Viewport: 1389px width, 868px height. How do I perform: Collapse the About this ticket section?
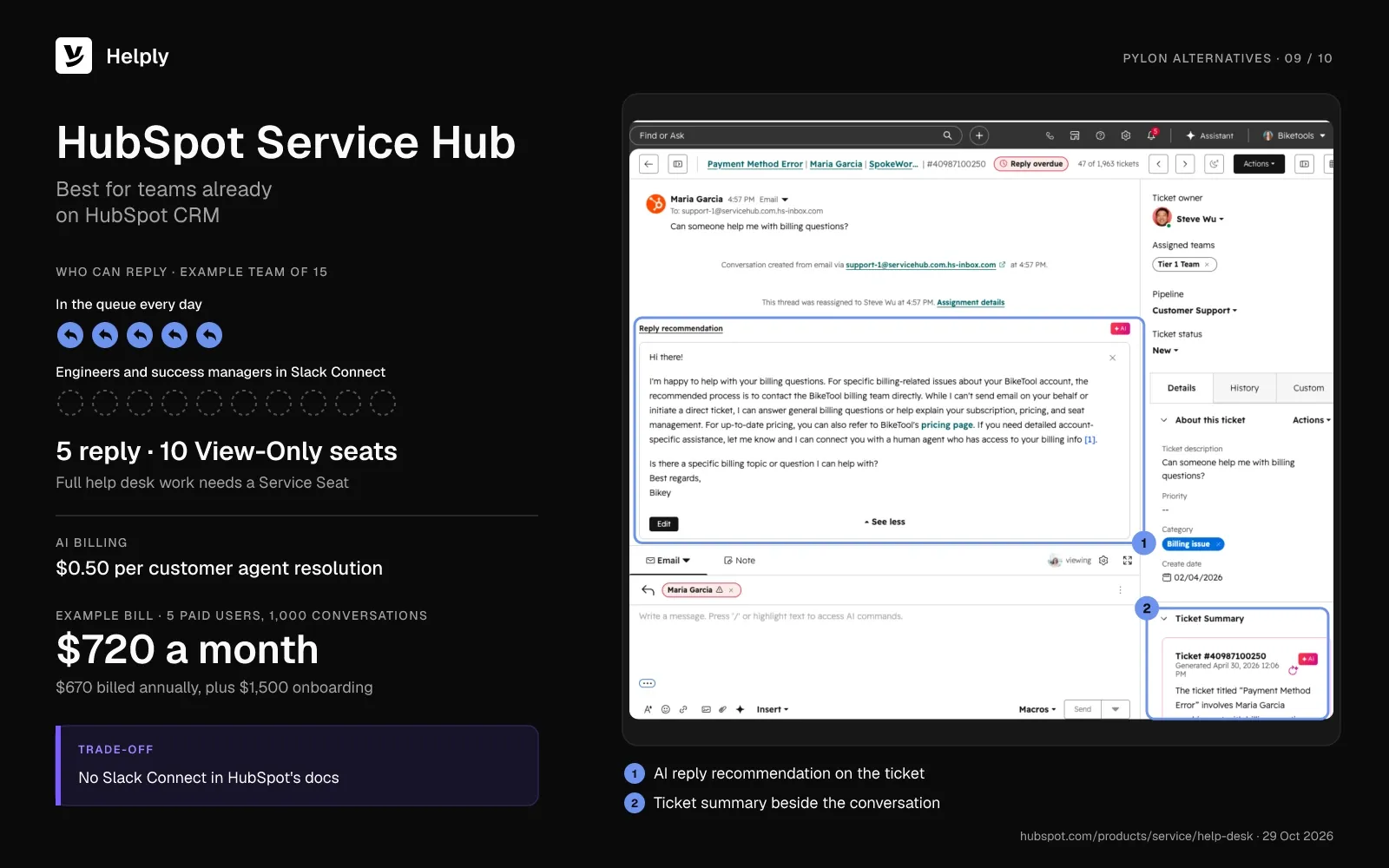(x=1164, y=420)
